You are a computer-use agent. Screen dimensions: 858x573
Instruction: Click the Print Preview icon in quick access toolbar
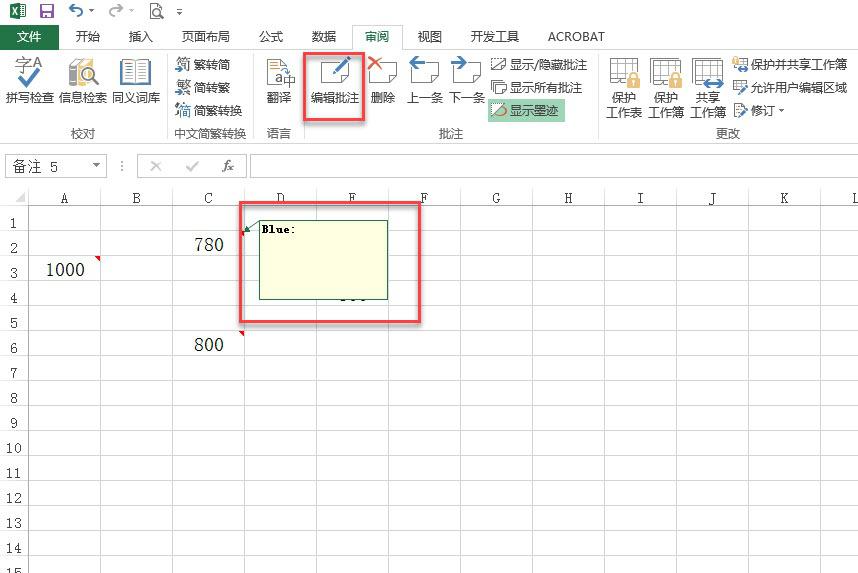pos(156,10)
